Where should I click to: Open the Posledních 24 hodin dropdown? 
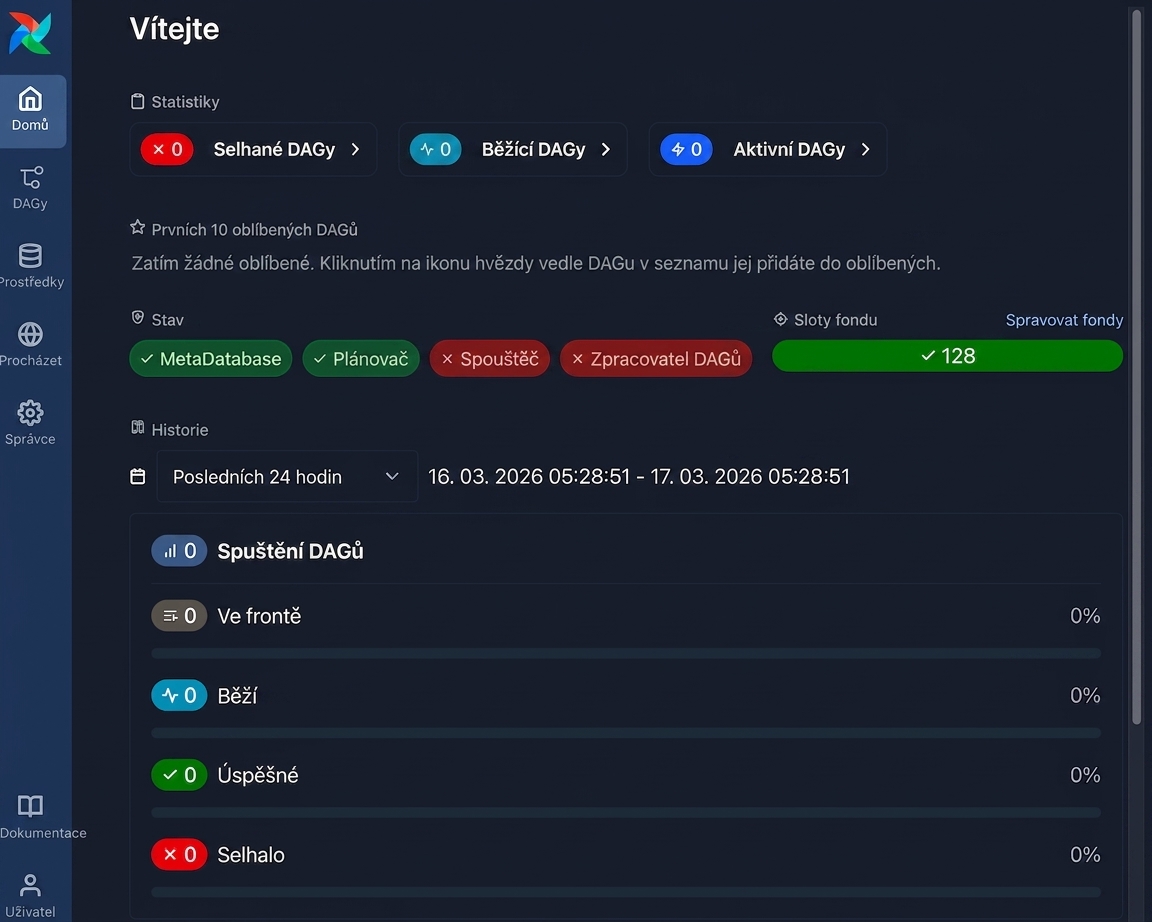pos(287,477)
